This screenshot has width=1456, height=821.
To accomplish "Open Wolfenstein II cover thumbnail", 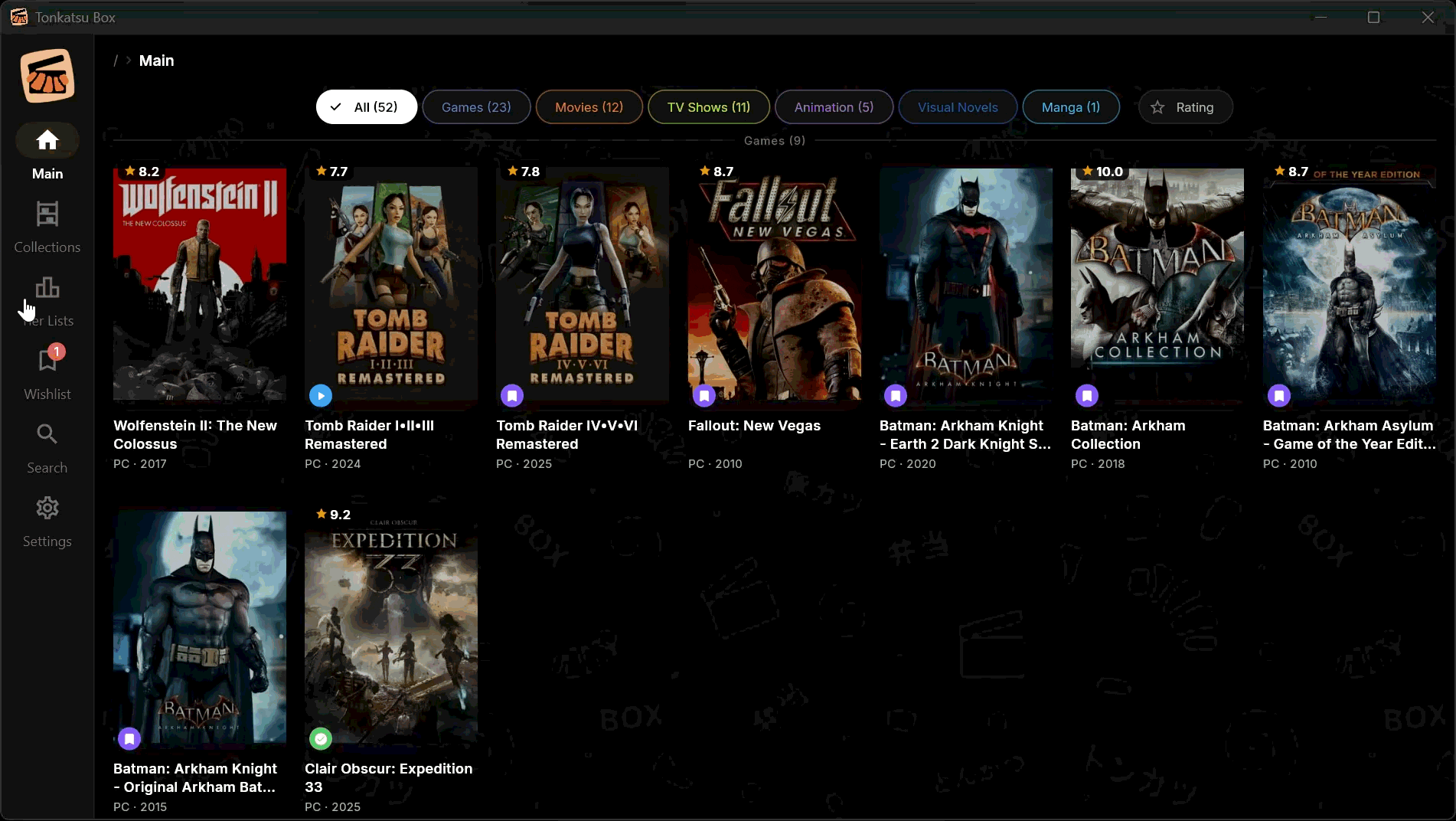I will pos(200,284).
